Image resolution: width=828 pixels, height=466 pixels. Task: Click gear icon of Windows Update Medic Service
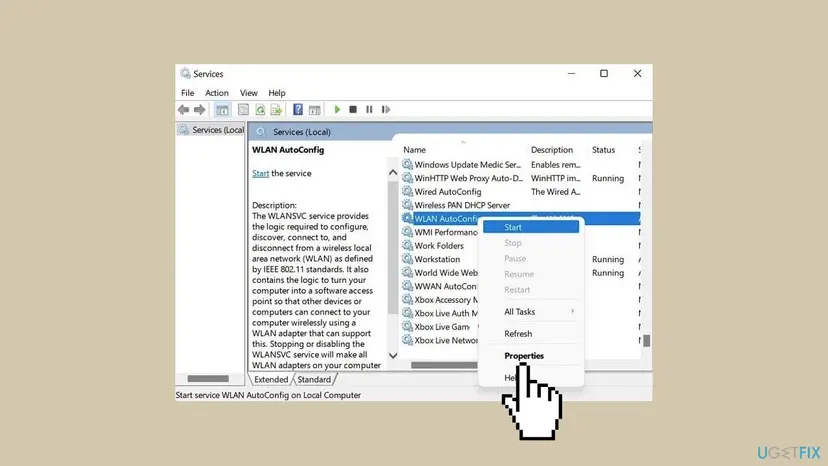pyautogui.click(x=407, y=164)
